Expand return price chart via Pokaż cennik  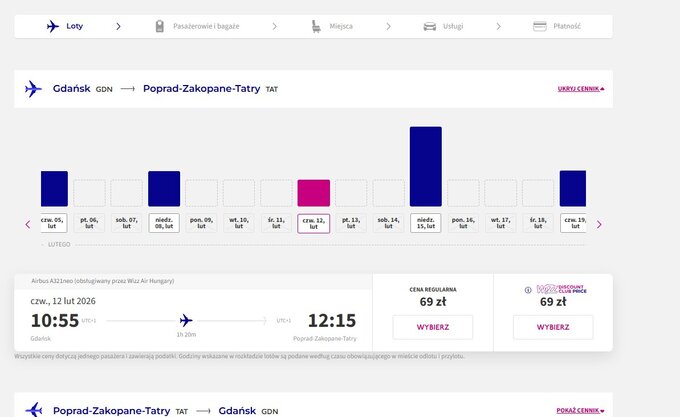coord(580,410)
